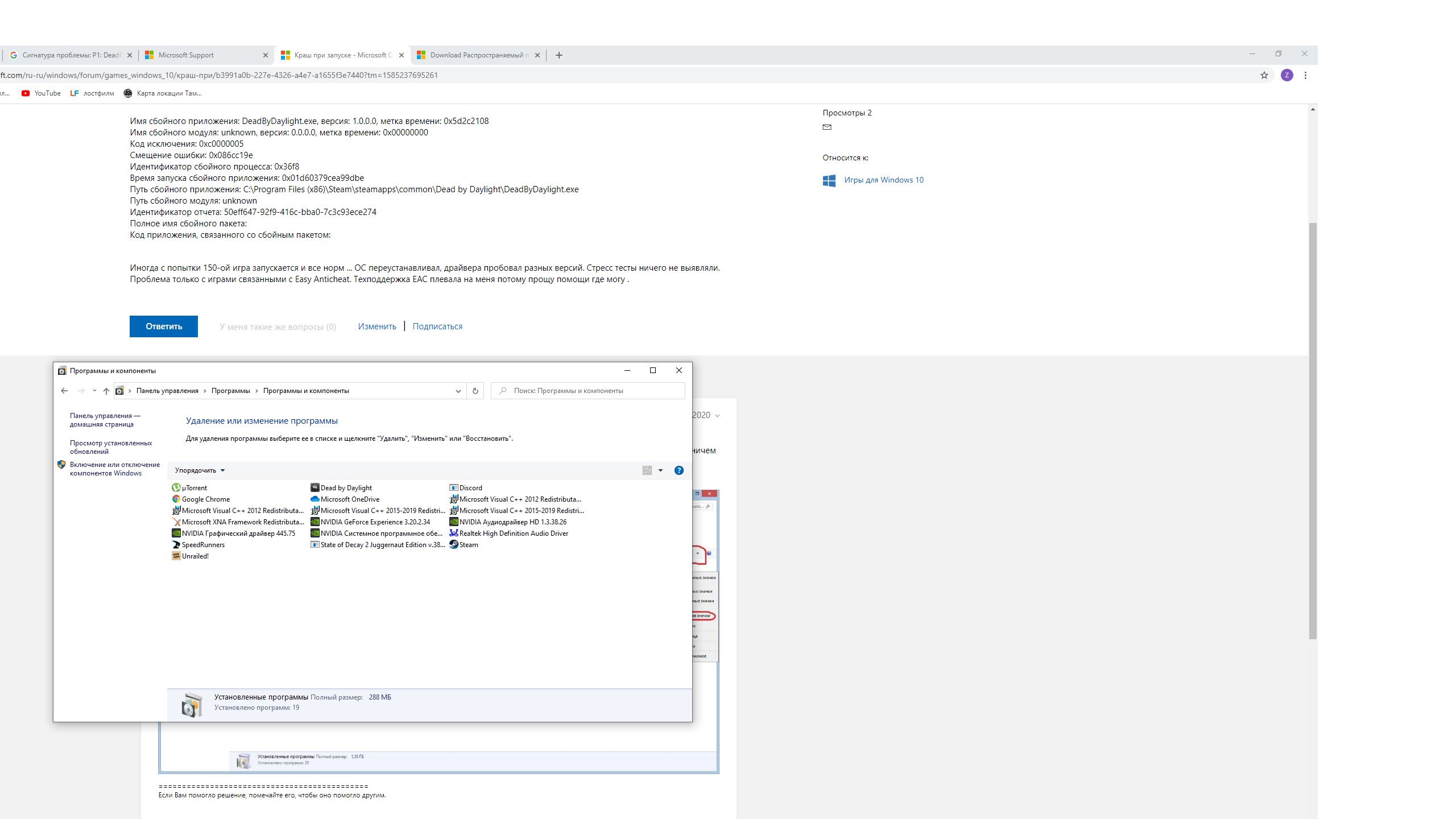Expand the Панель управления breadcrumb arrow
Image resolution: width=1456 pixels, height=819 pixels.
click(205, 391)
